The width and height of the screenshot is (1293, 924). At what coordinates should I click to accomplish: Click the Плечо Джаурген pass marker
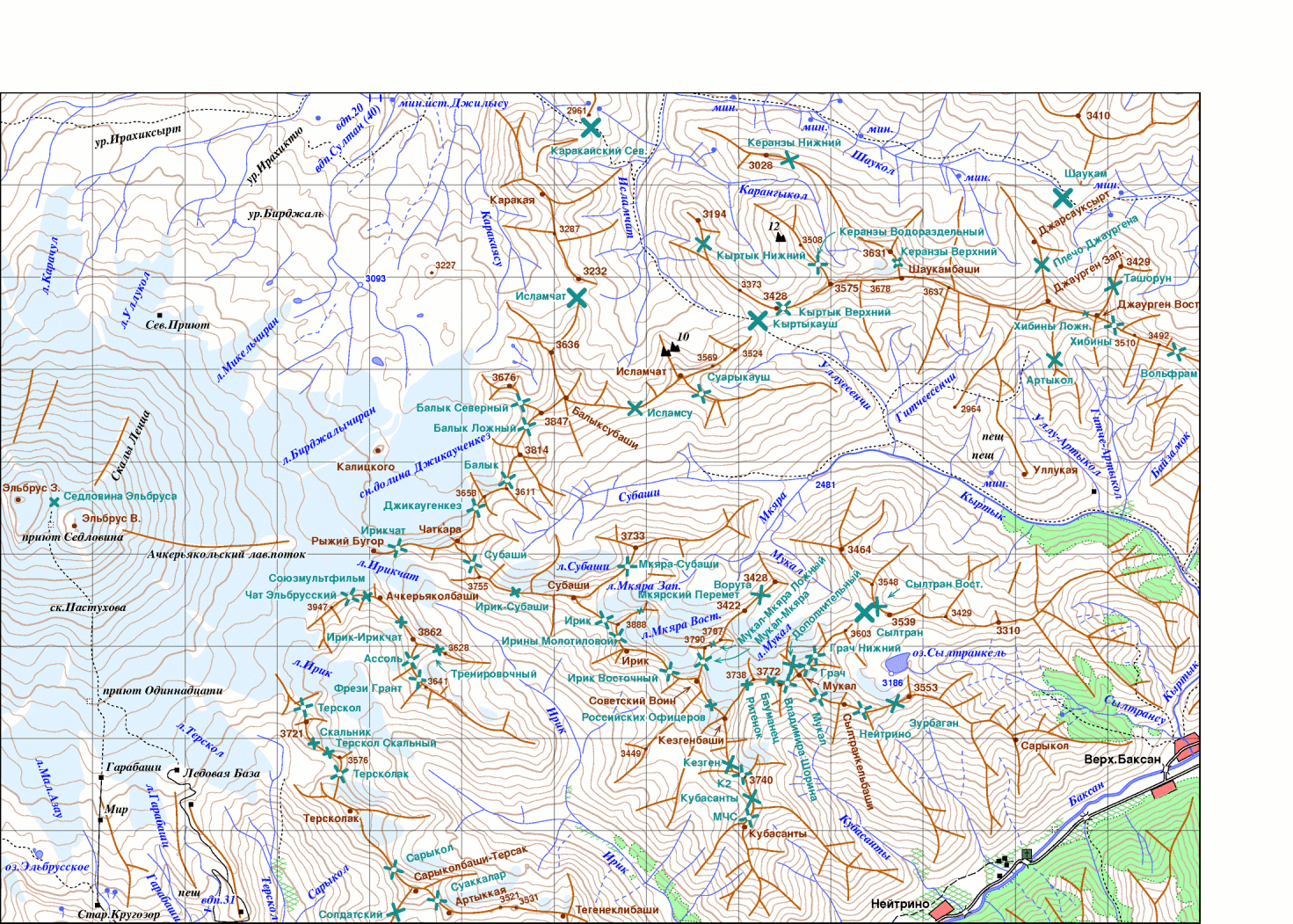1042,265
